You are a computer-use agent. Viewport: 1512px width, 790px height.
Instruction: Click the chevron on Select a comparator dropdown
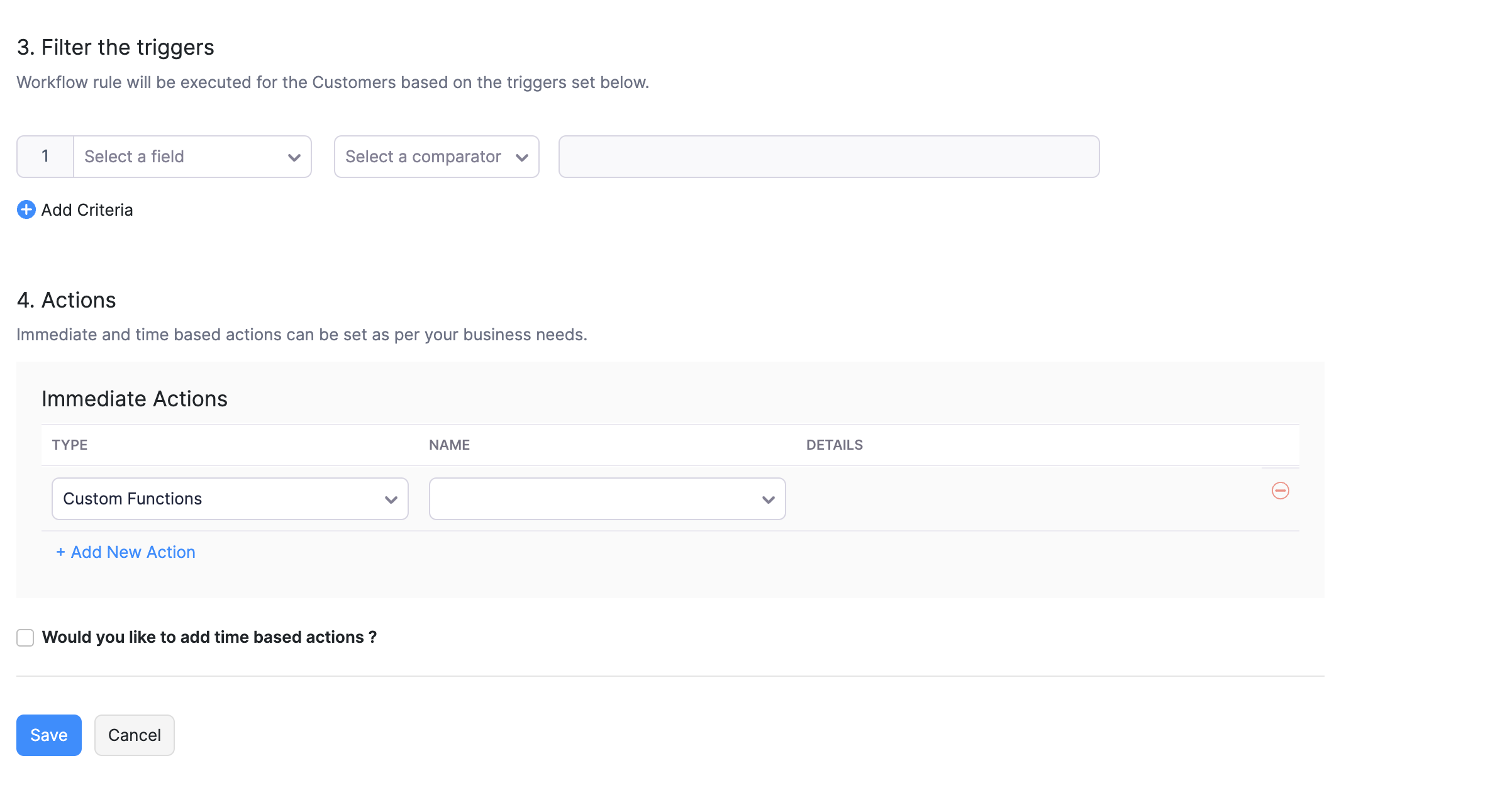click(522, 157)
